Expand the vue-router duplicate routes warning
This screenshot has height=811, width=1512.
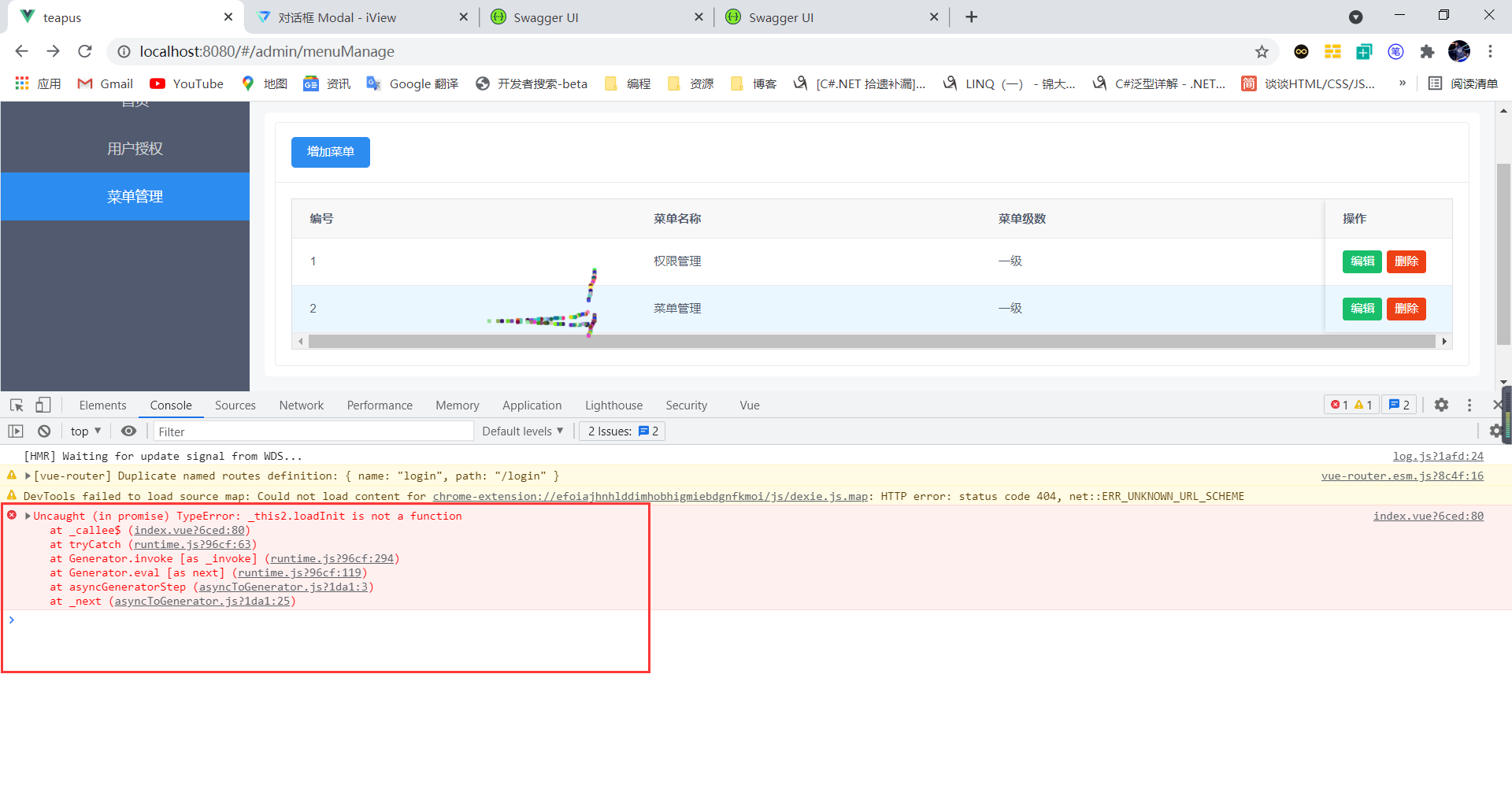(28, 476)
